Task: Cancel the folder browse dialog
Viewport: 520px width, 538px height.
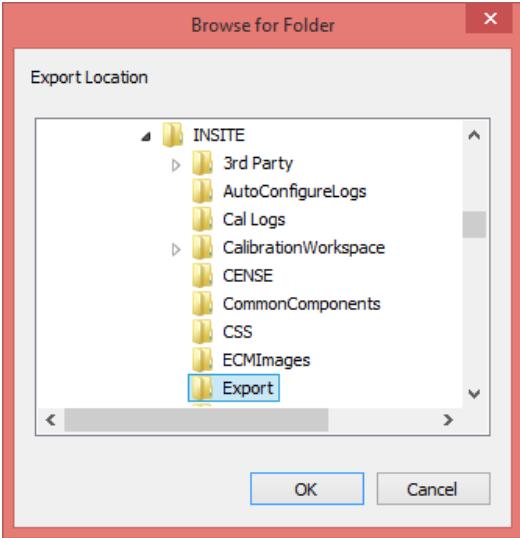Action: click(x=433, y=489)
